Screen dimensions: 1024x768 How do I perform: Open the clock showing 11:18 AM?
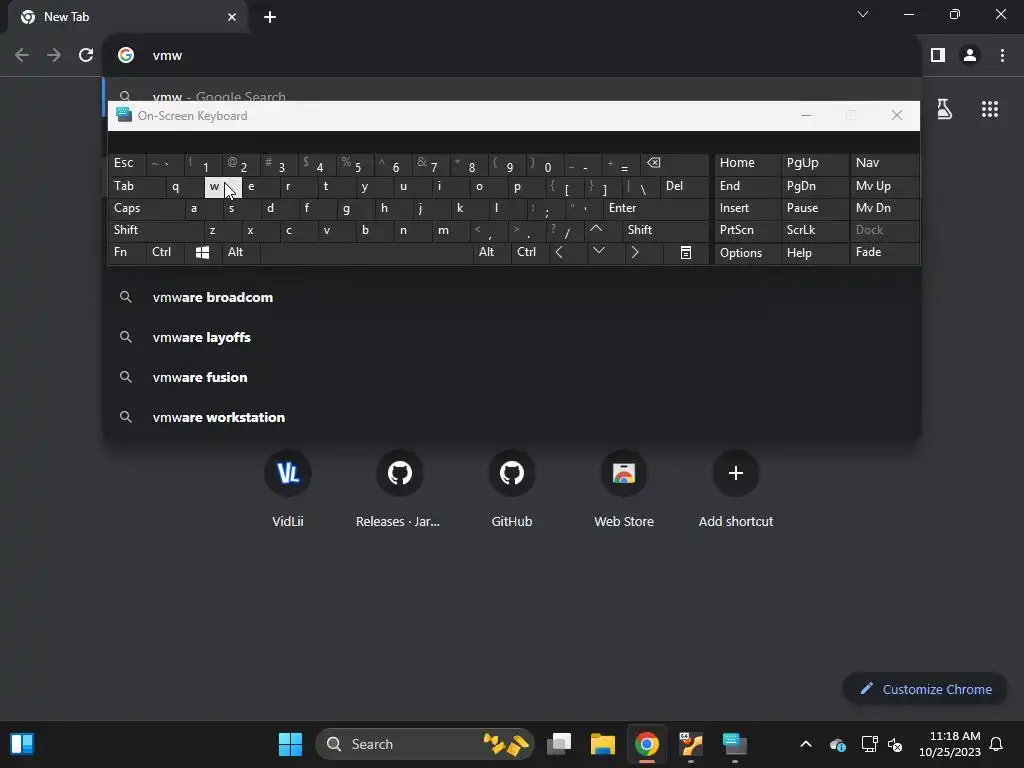(949, 744)
